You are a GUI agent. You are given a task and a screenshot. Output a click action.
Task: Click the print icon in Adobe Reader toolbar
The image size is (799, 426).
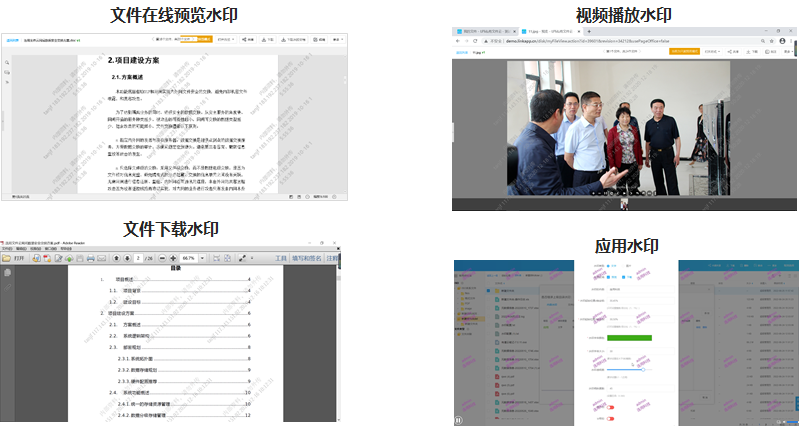point(91,257)
